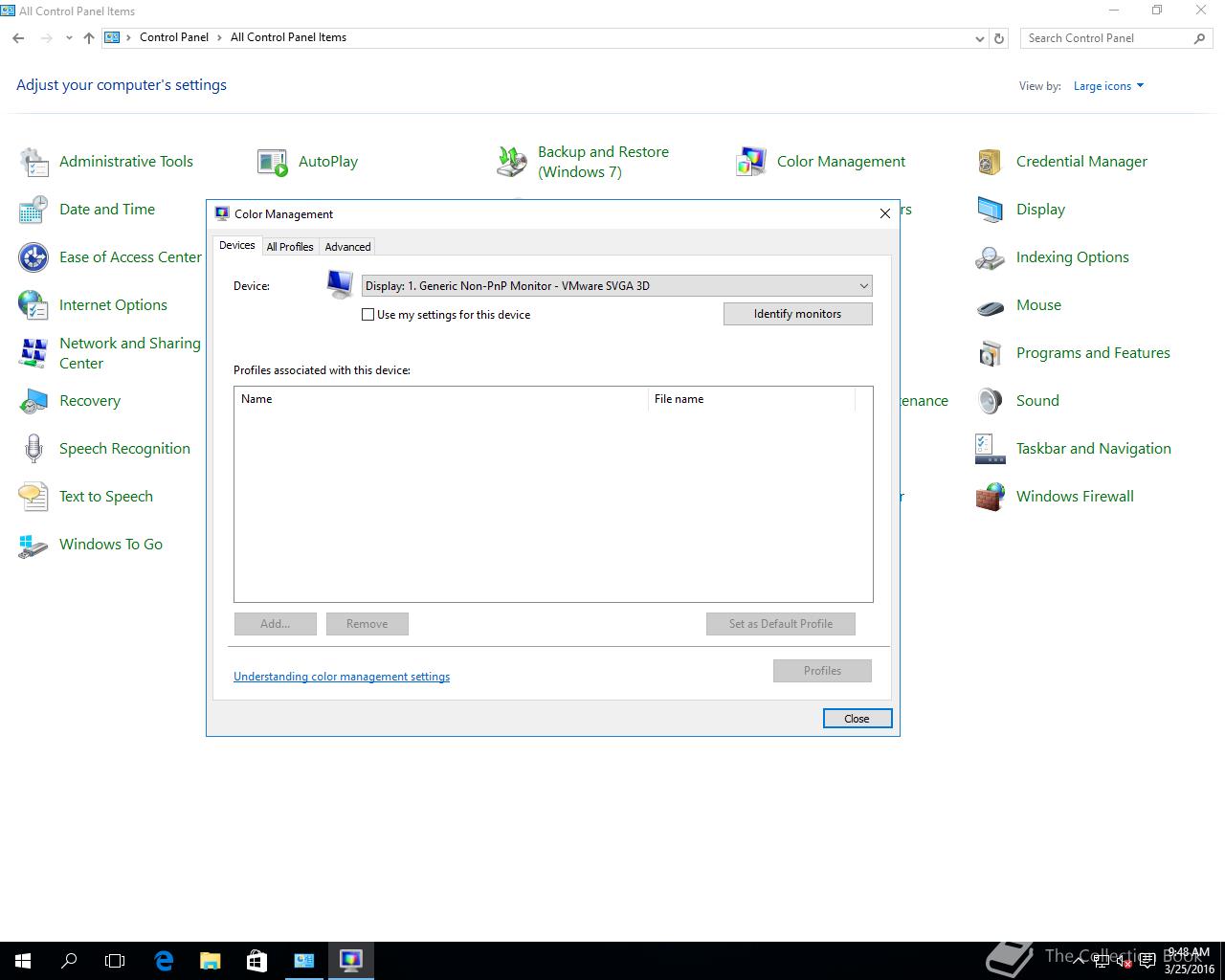1225x980 pixels.
Task: Open Understanding color management settings link
Action: [x=342, y=677]
